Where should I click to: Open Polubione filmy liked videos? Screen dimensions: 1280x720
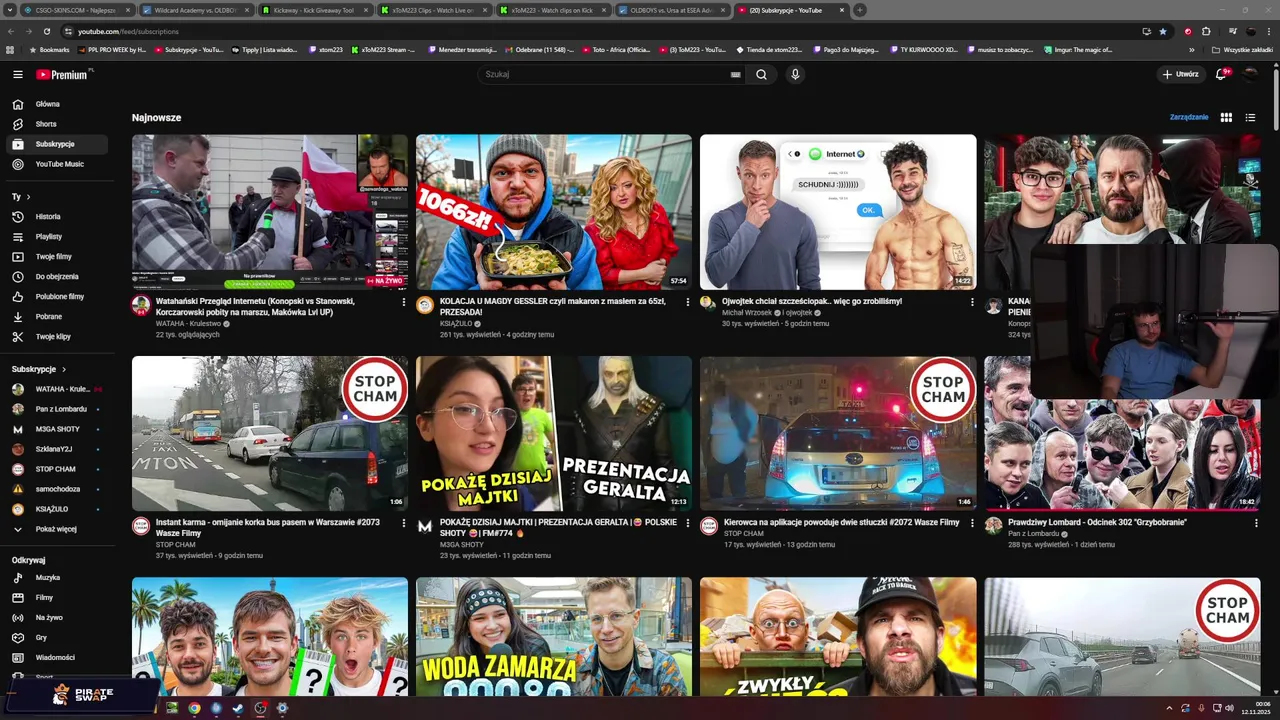(58, 296)
